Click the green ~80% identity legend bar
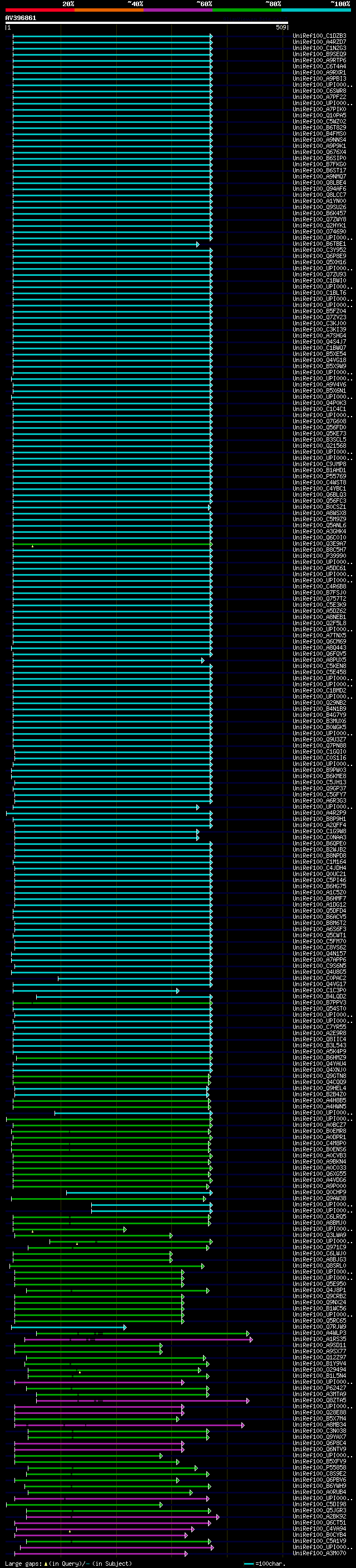This screenshot has height=1568, width=356. coord(246,10)
